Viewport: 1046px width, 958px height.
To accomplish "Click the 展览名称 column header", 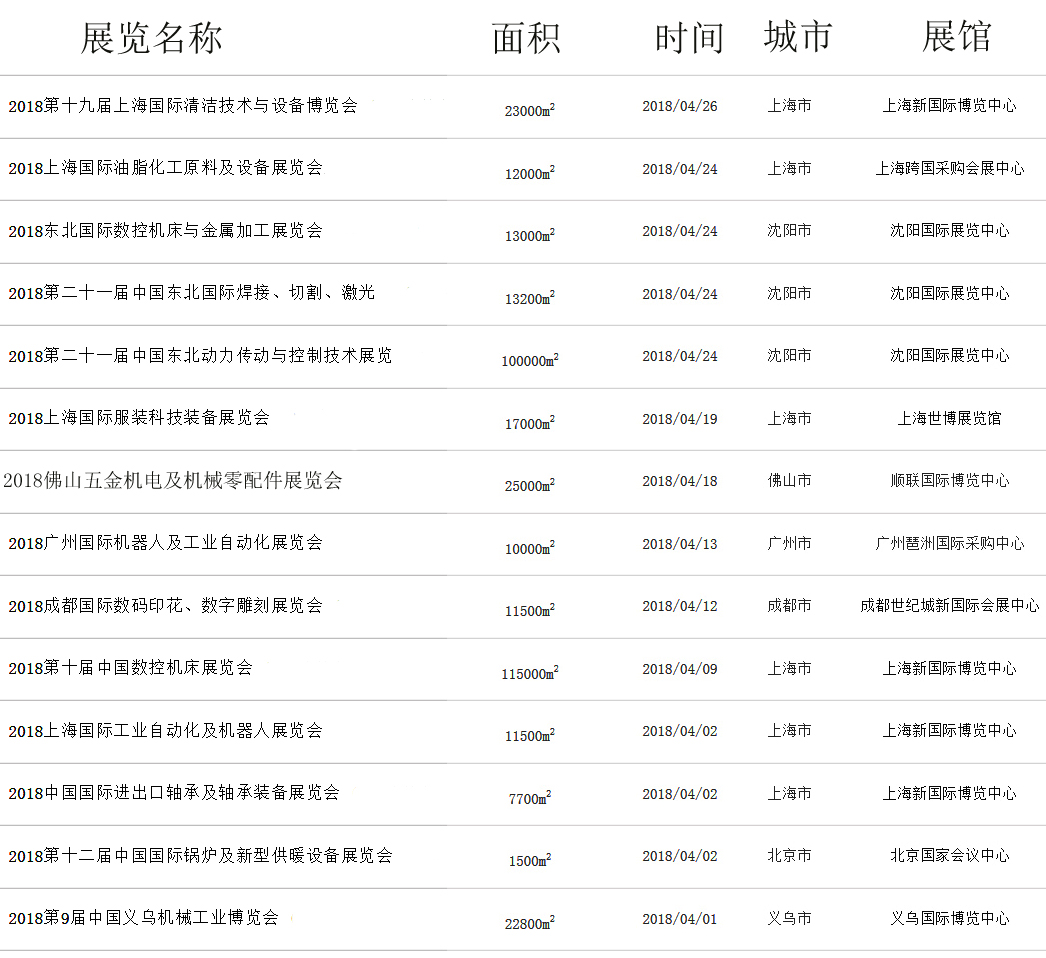I will pyautogui.click(x=151, y=38).
